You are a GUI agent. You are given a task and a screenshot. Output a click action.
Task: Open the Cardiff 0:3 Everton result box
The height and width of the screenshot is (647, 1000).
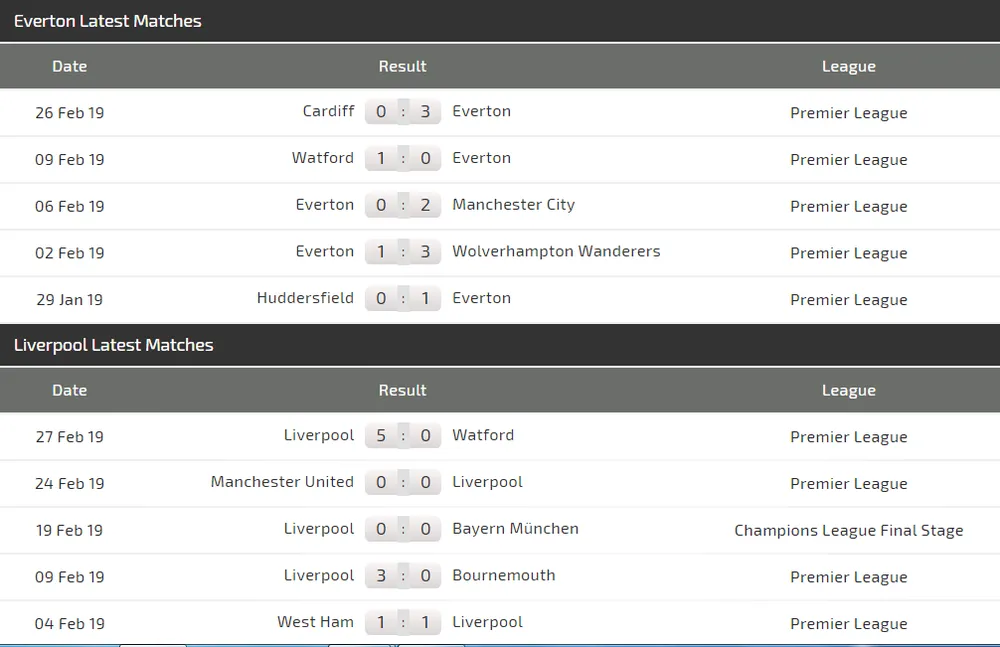(x=403, y=111)
